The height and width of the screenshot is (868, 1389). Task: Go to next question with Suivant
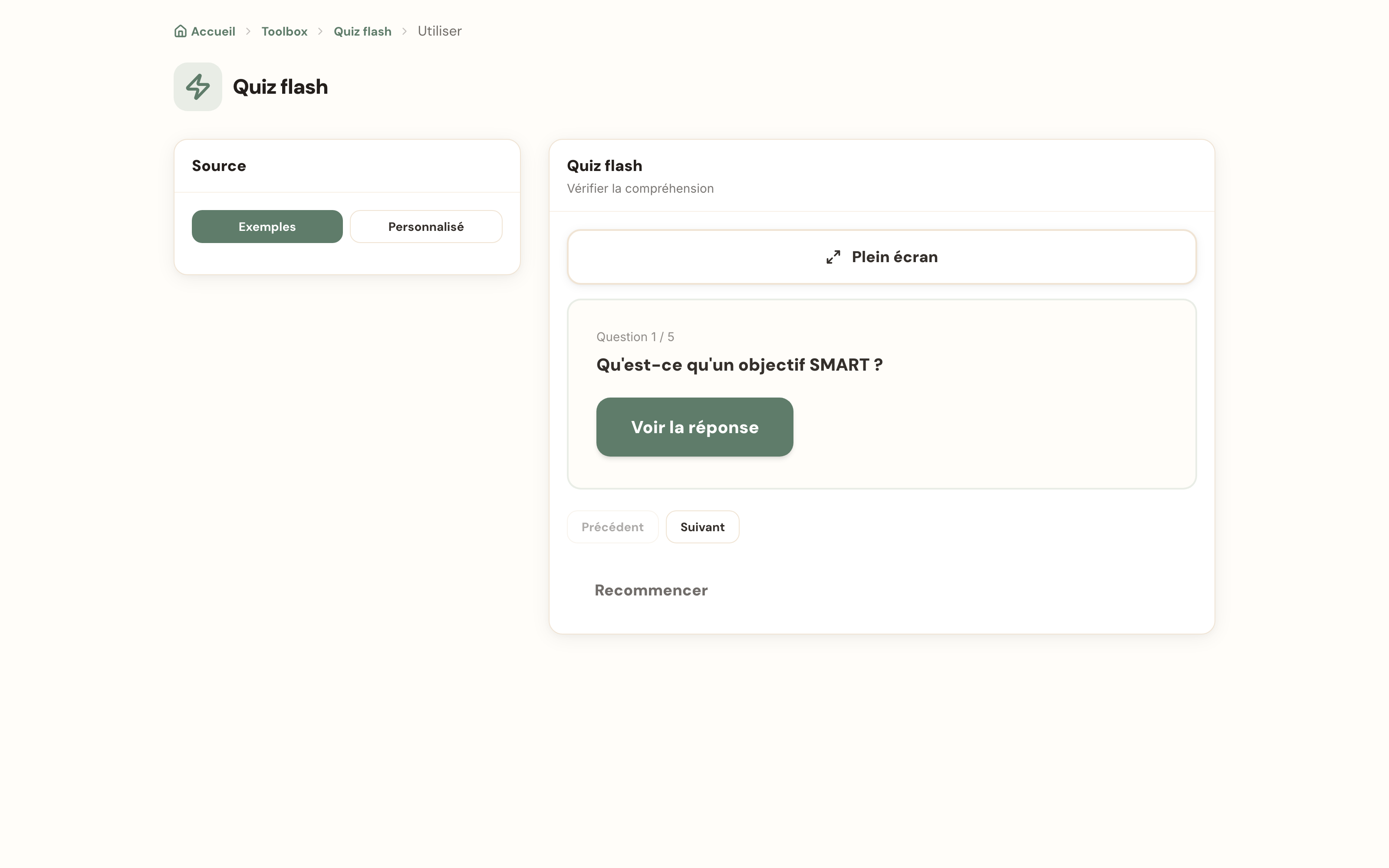pyautogui.click(x=702, y=527)
